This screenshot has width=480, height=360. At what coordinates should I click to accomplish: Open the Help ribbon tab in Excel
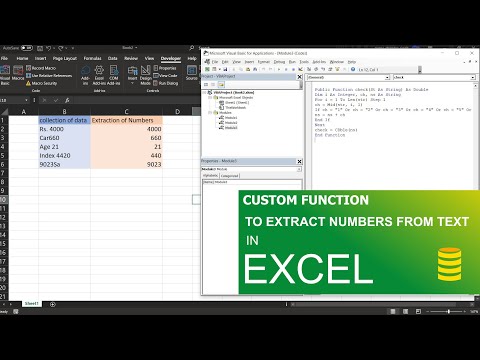click(x=192, y=58)
